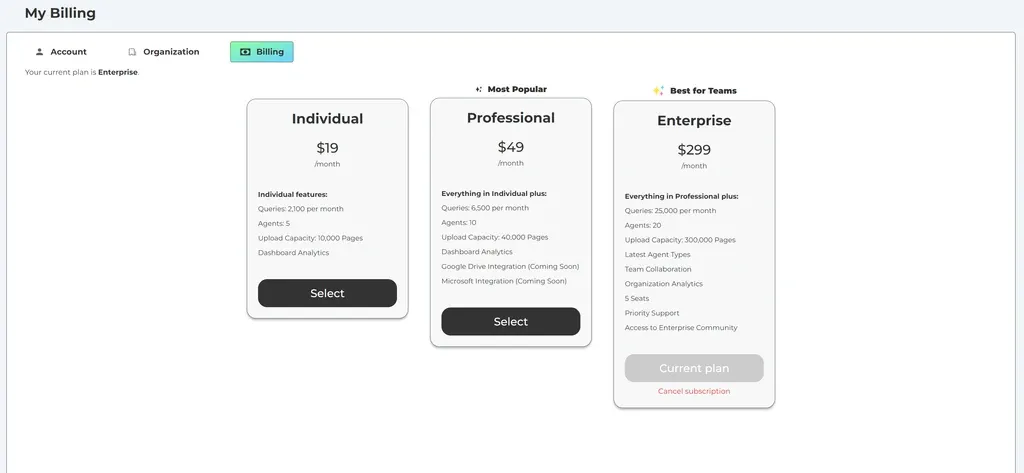Select the Professional plan
Screen dimensions: 1024x473
pyautogui.click(x=511, y=321)
